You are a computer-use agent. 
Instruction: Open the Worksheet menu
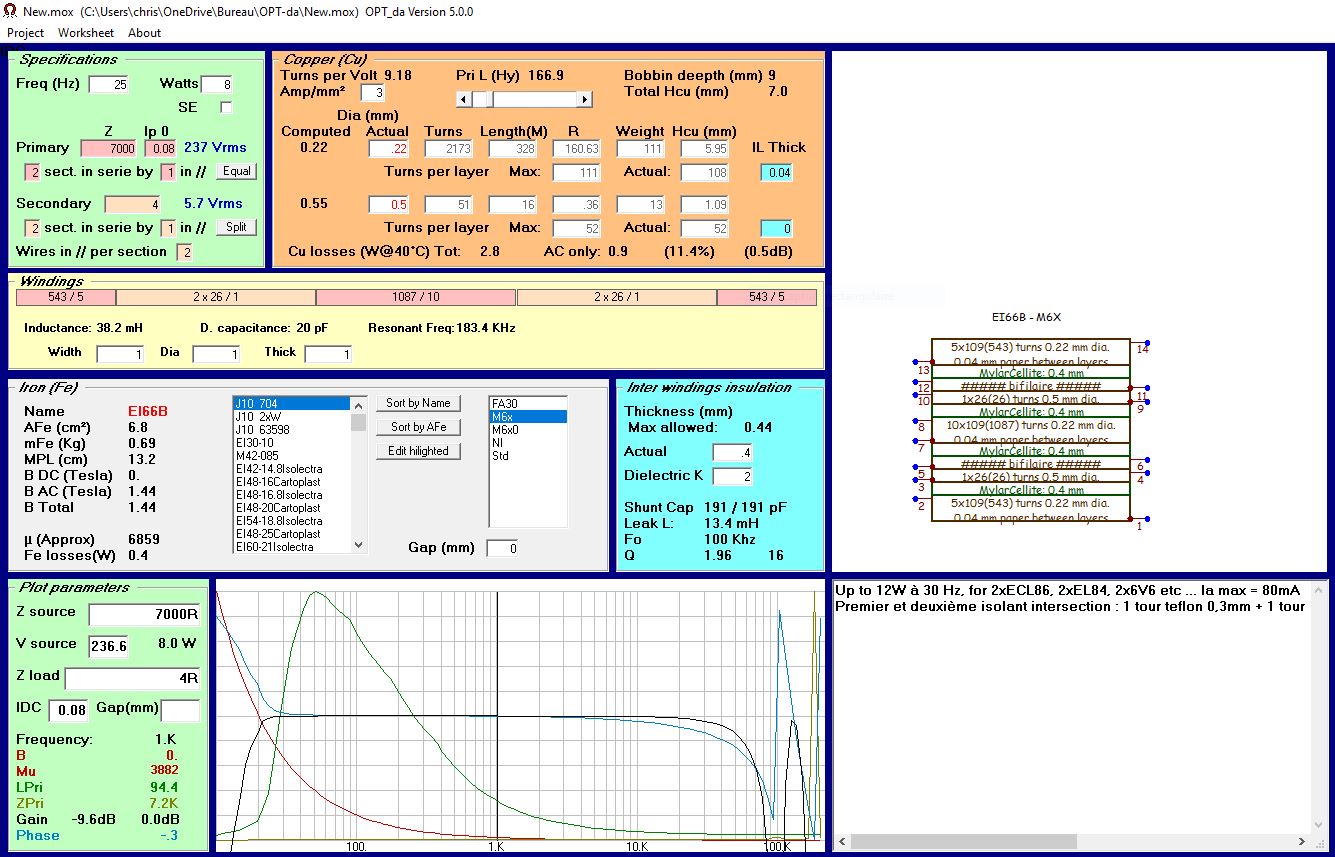pyautogui.click(x=86, y=33)
